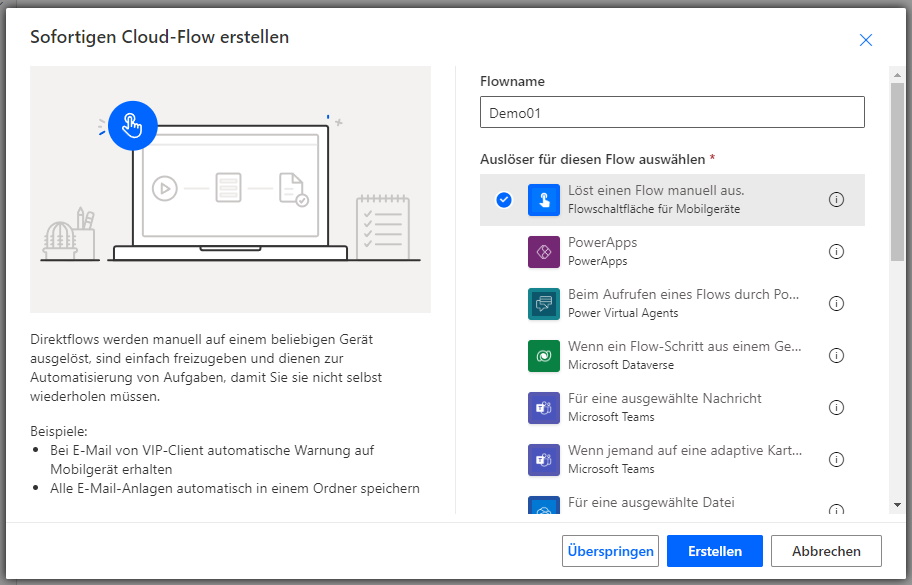Click the scrollbar down arrow

tap(897, 506)
